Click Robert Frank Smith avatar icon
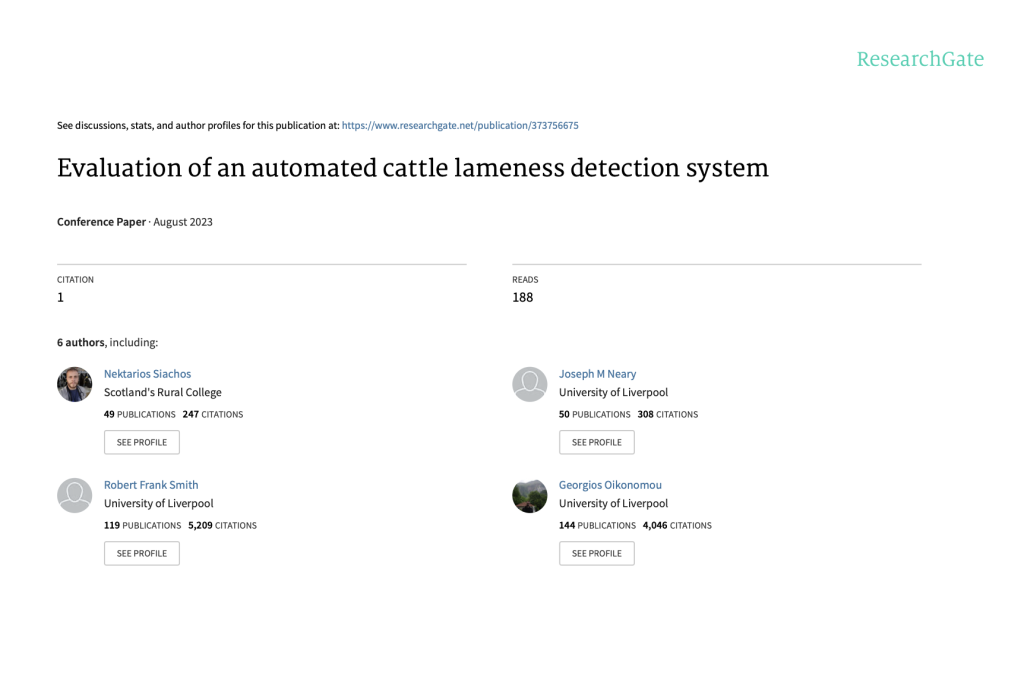This screenshot has height=683, width=1024. click(74, 495)
